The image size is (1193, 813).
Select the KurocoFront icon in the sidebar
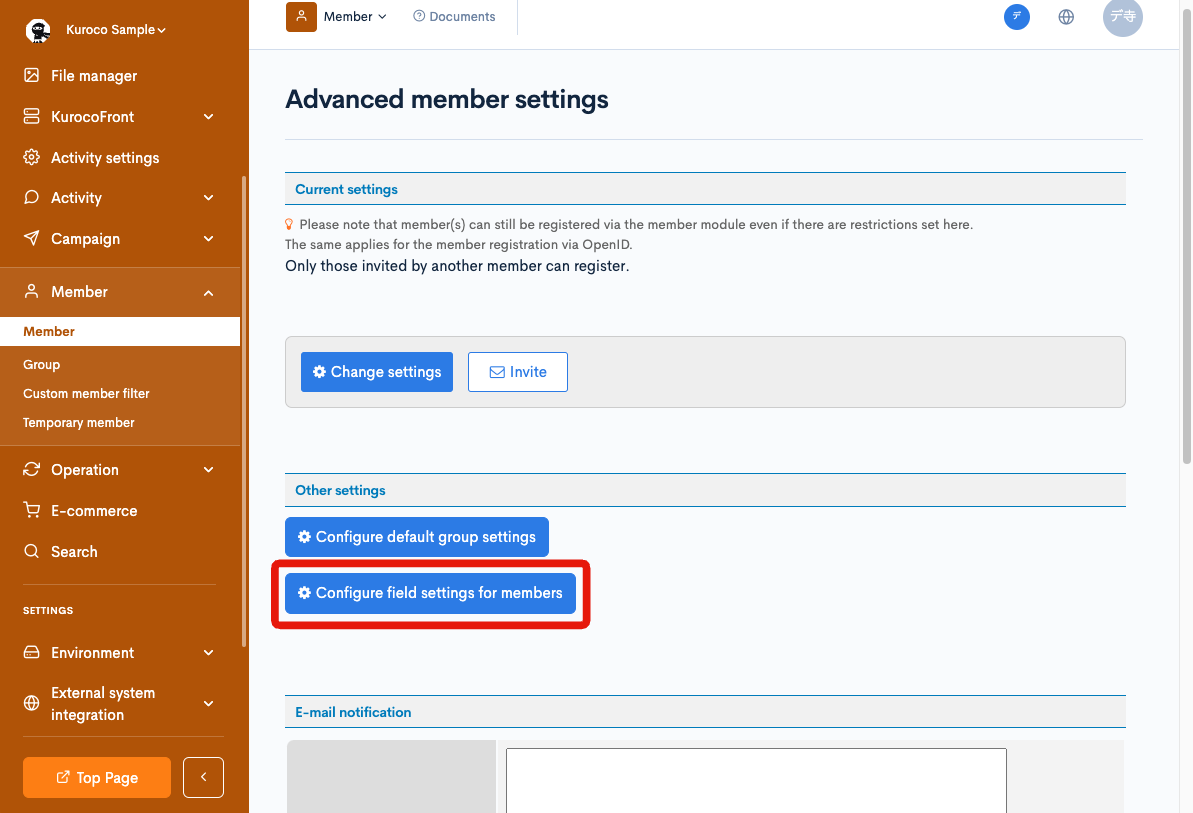pyautogui.click(x=30, y=116)
